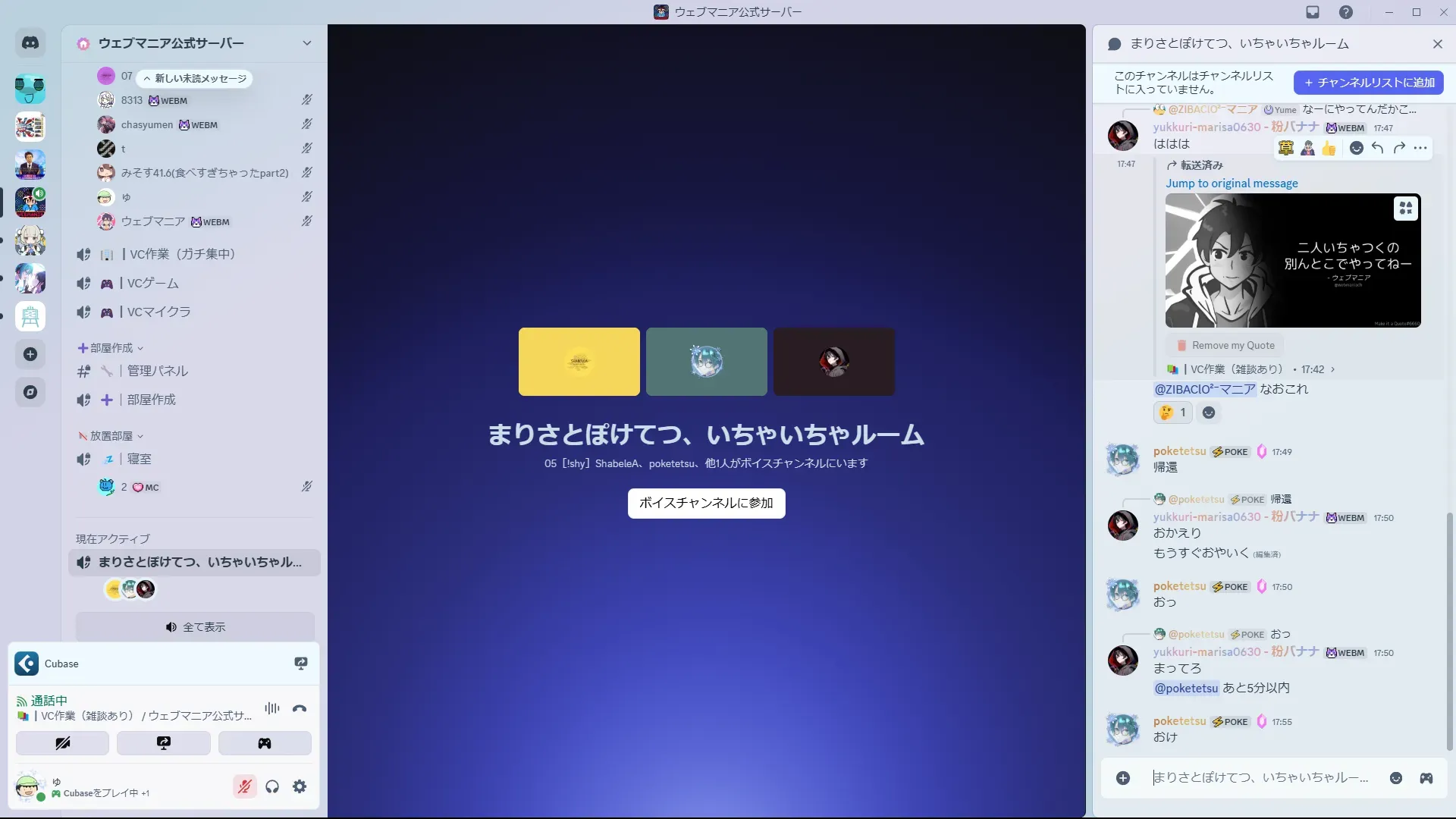Image resolution: width=1456 pixels, height=819 pixels.
Task: Disconnect from the voice call
Action: coord(300,709)
